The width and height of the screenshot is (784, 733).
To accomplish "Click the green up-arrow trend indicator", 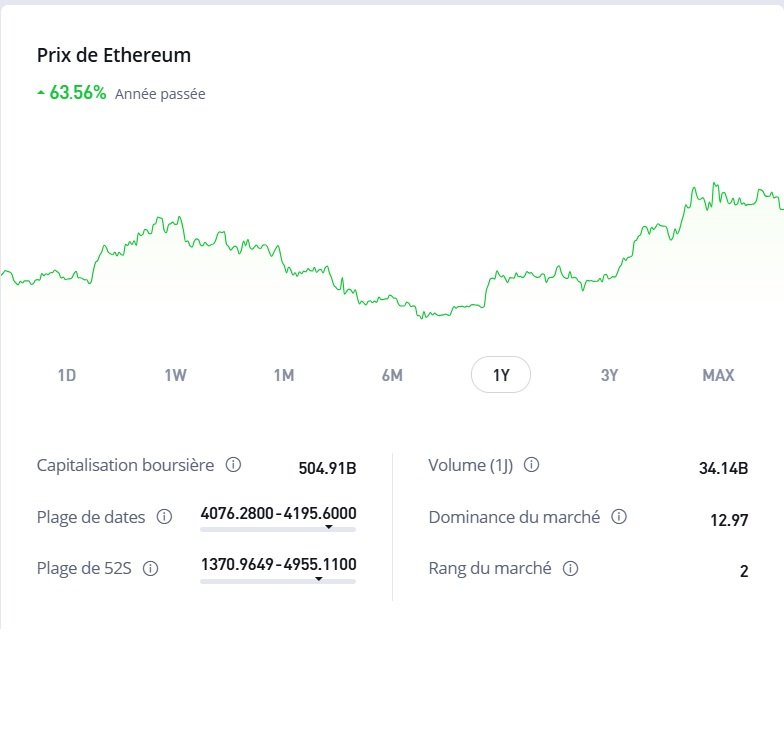I will click(41, 92).
